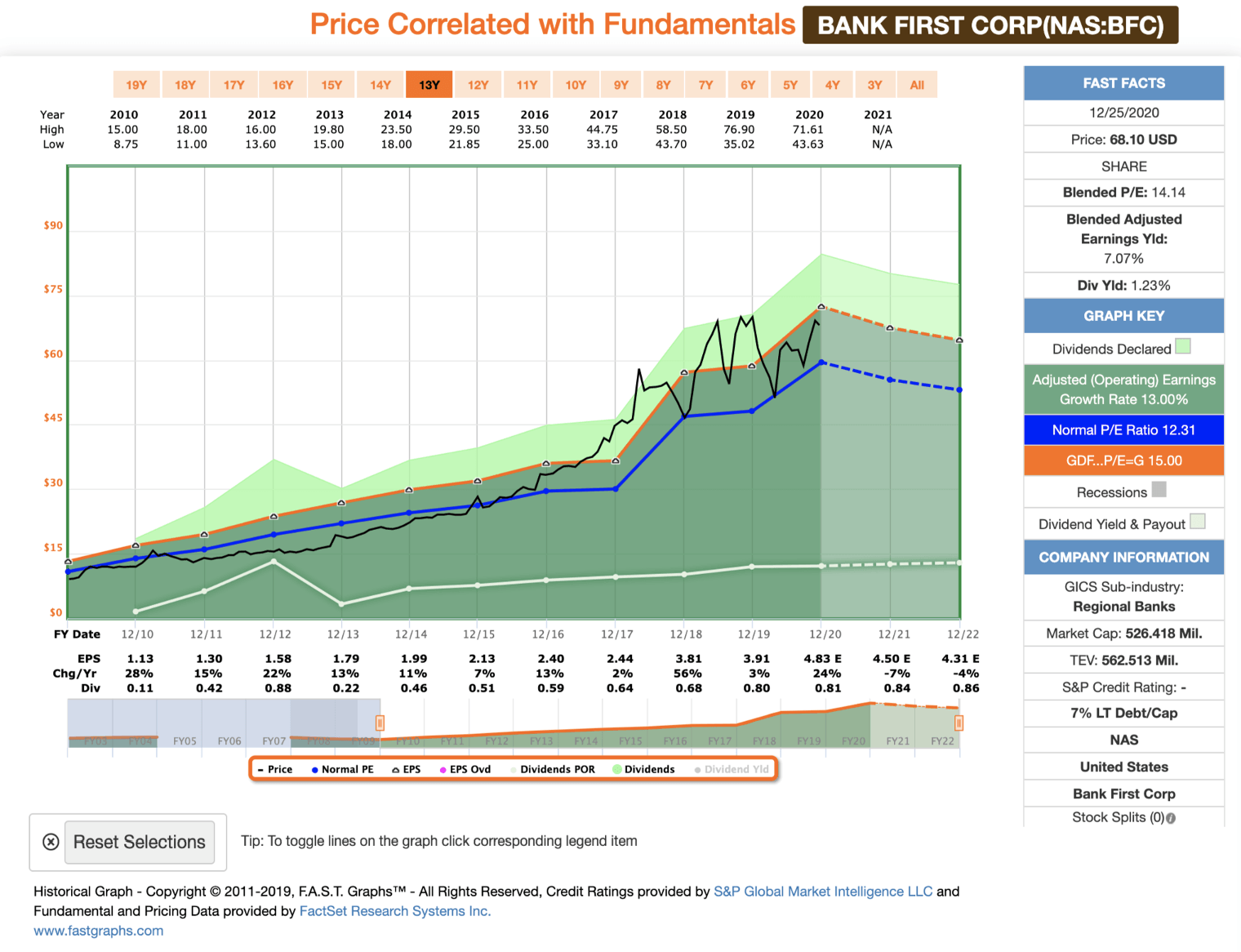1241x952 pixels.
Task: Toggle the Dividends POR legend item
Action: click(x=553, y=769)
